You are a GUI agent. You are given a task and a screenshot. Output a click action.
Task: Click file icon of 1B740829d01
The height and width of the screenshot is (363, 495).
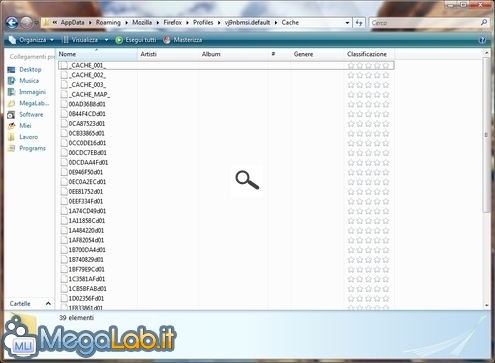click(64, 259)
